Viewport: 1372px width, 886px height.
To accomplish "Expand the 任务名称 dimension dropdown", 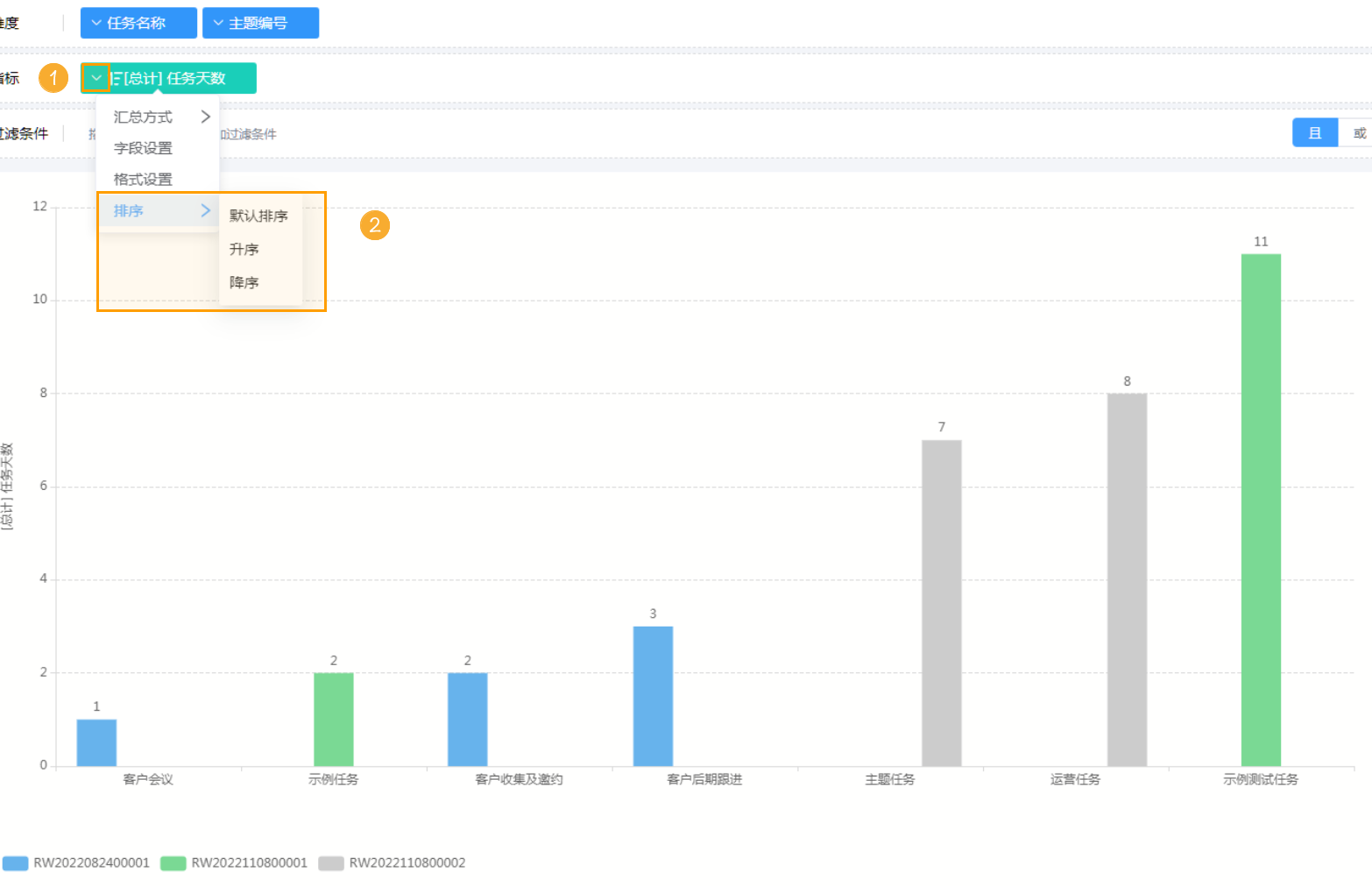I will coord(138,23).
